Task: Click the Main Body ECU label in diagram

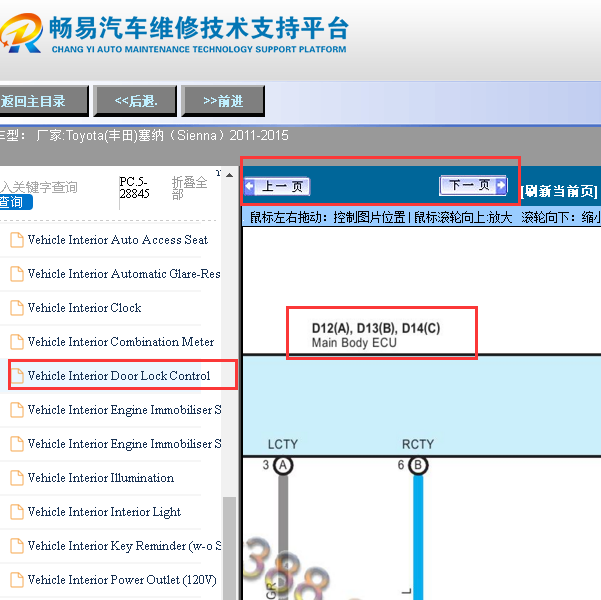Action: (354, 343)
